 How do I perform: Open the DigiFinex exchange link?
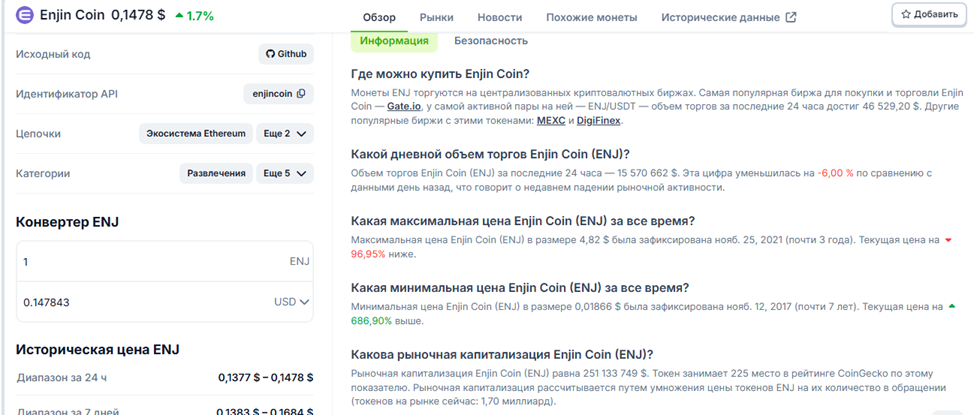[598, 121]
